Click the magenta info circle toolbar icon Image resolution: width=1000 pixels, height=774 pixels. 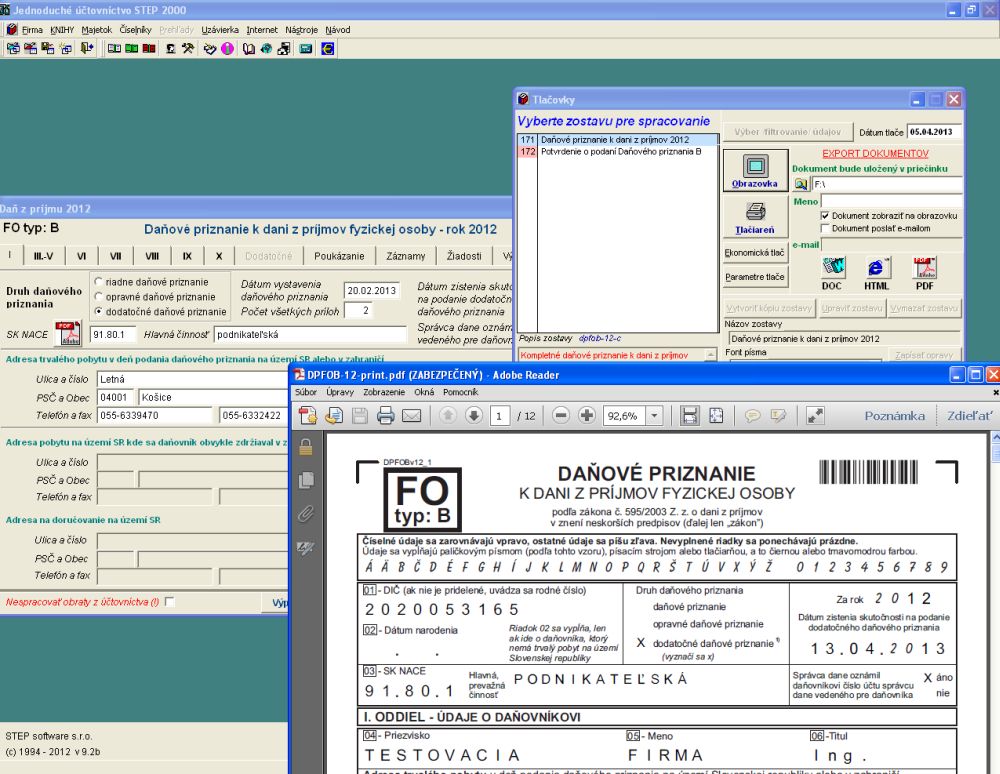(228, 48)
